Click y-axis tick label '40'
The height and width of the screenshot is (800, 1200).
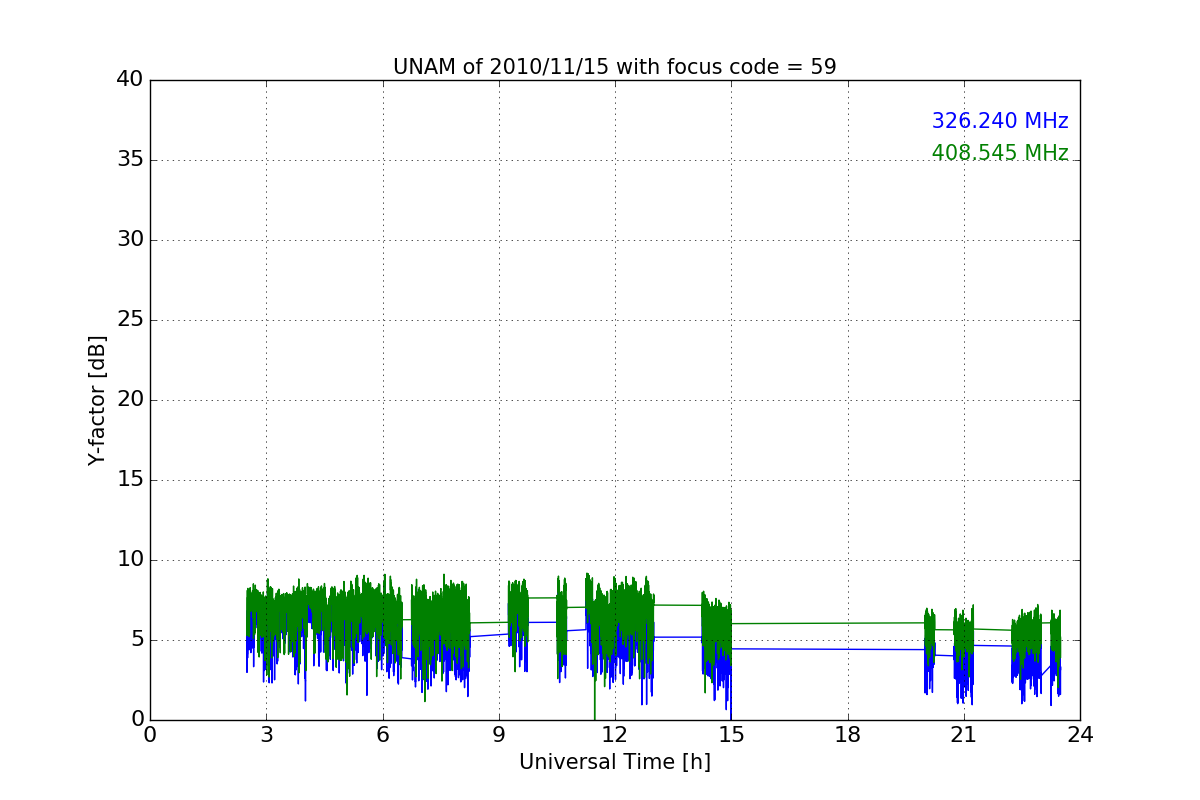click(130, 80)
